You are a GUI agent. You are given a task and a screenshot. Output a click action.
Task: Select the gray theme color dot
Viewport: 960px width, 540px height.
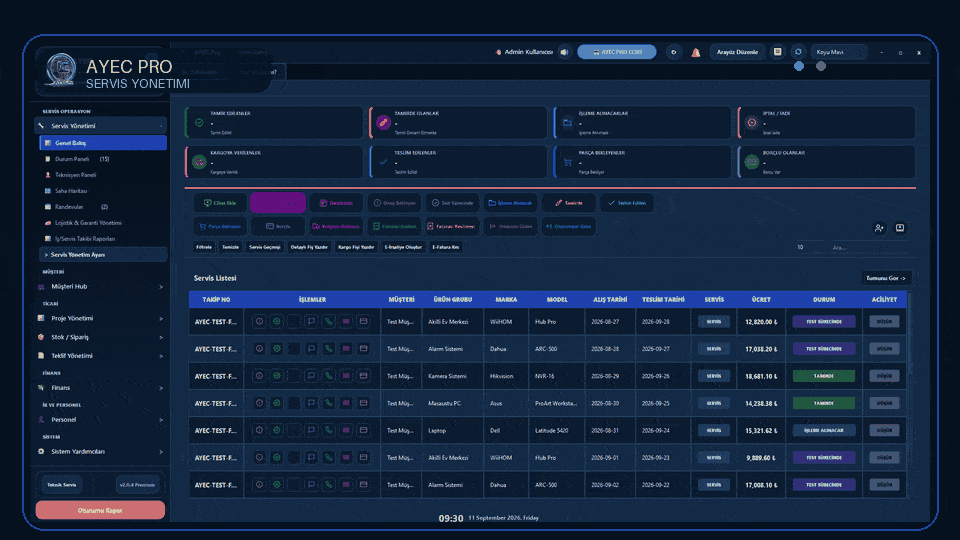821,66
